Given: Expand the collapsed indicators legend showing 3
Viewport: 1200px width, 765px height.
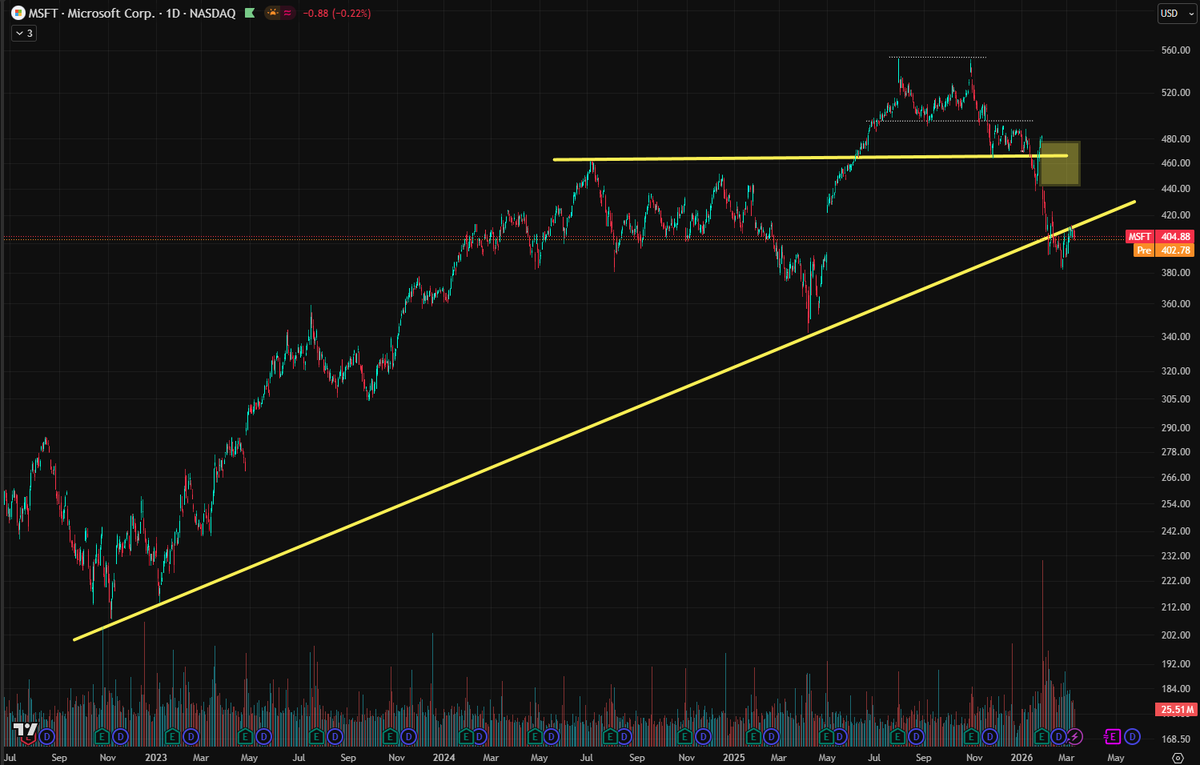Looking at the screenshot, I should [x=24, y=33].
